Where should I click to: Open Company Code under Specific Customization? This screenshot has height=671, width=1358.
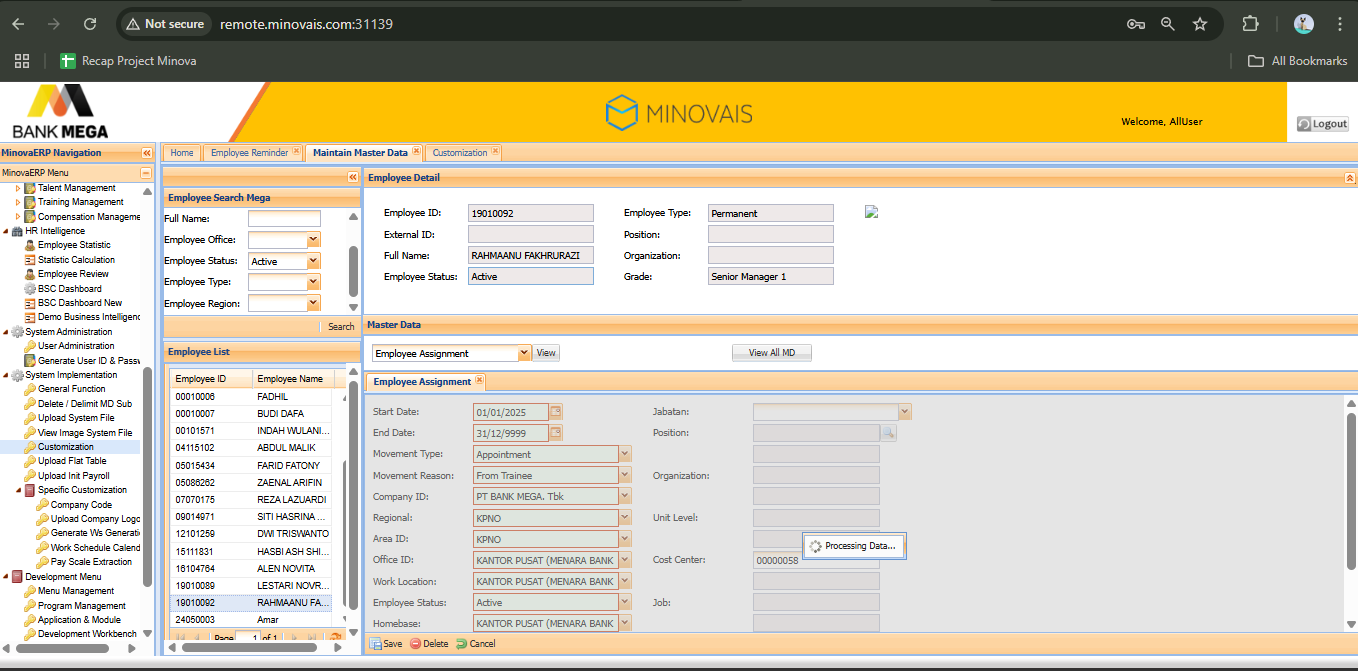pos(81,505)
